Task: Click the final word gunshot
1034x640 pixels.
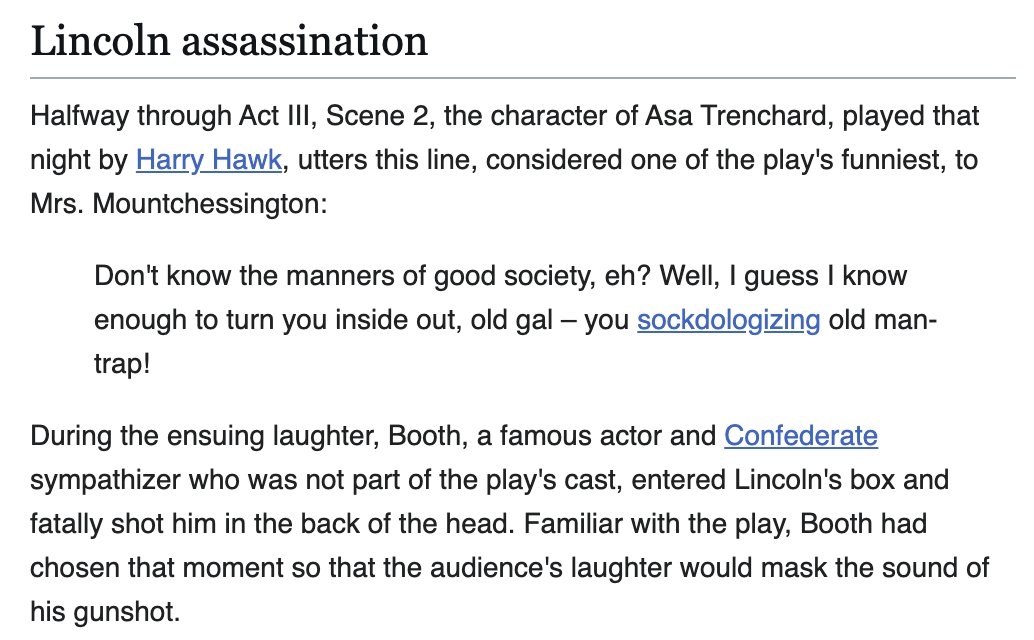Action: click(133, 609)
